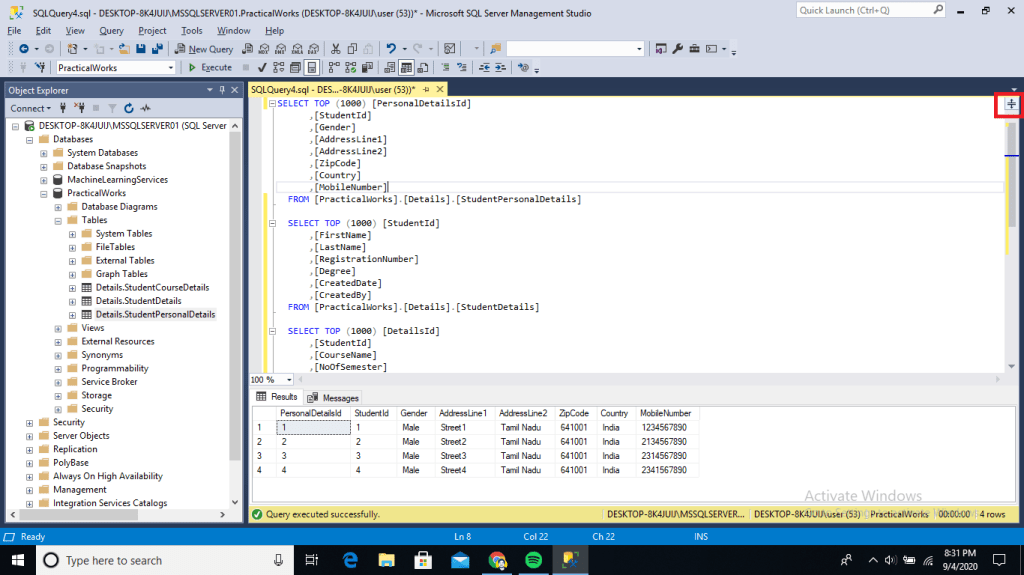The height and width of the screenshot is (575, 1024).
Task: Click the New Query toolbar button
Action: pyautogui.click(x=204, y=48)
